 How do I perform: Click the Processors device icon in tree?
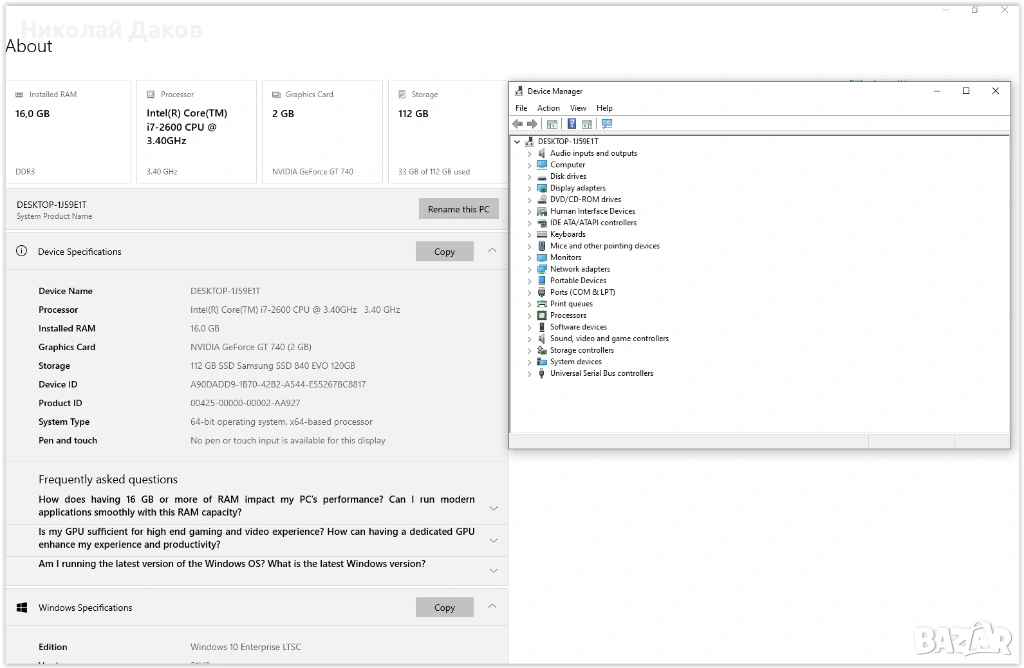pyautogui.click(x=542, y=315)
